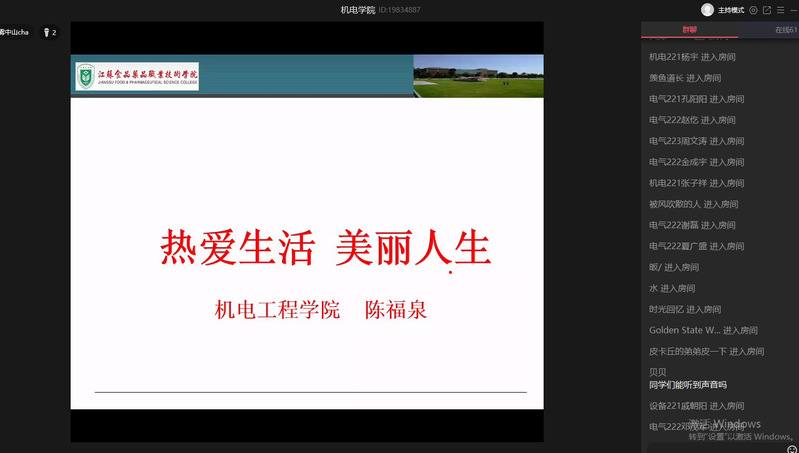The height and width of the screenshot is (453, 799).
Task: Click the room title 机电学院
Action: coord(358,10)
